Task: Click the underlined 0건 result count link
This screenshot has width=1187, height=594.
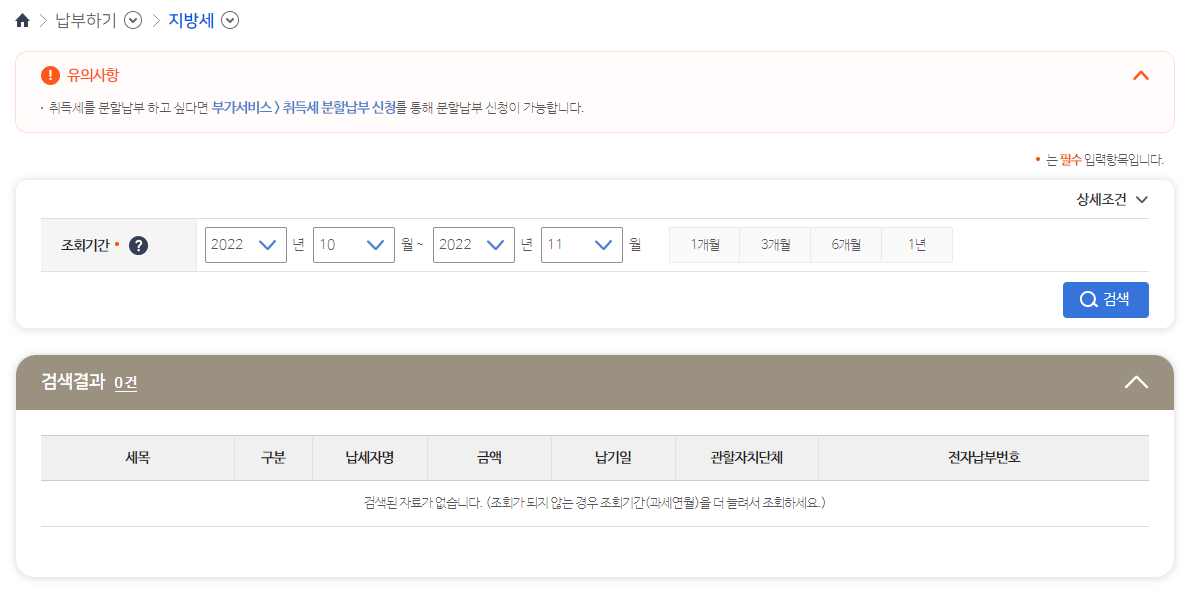Action: pyautogui.click(x=125, y=382)
